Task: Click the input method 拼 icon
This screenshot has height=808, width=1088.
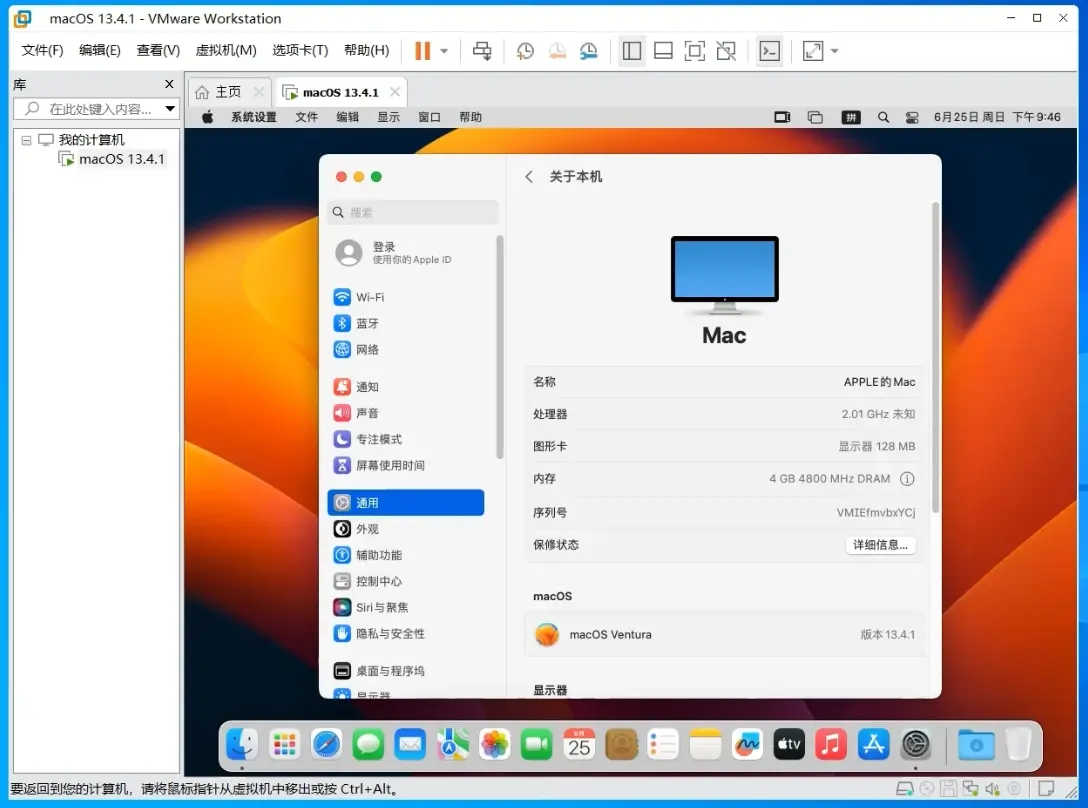Action: [851, 117]
